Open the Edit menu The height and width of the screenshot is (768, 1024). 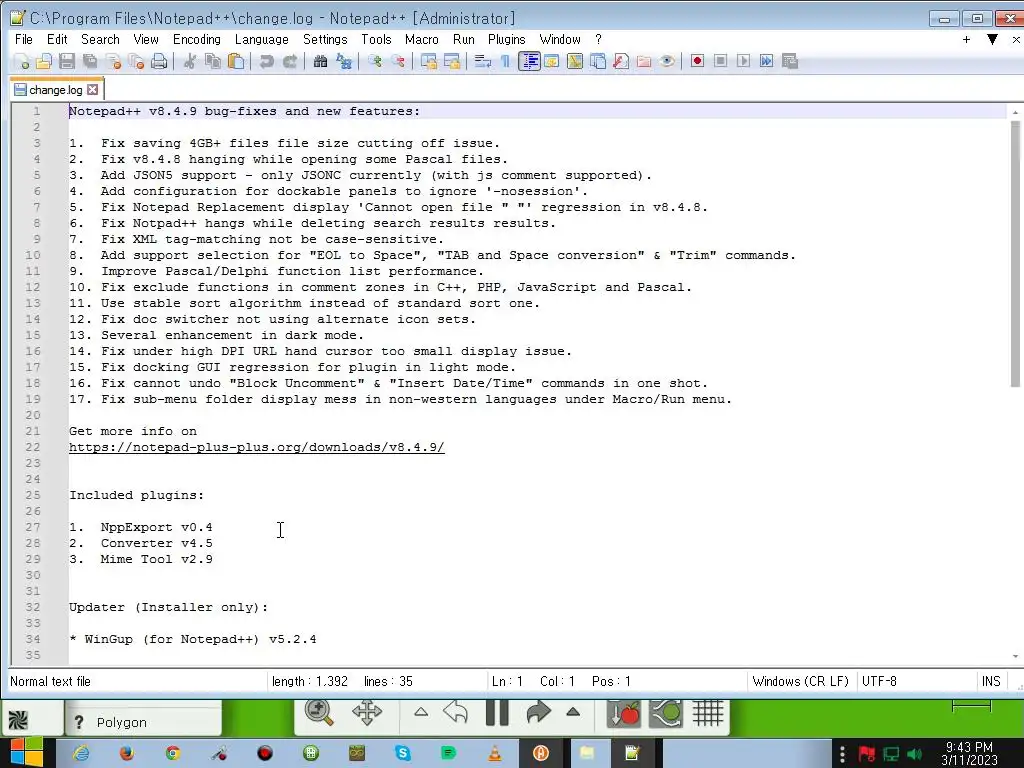(57, 39)
